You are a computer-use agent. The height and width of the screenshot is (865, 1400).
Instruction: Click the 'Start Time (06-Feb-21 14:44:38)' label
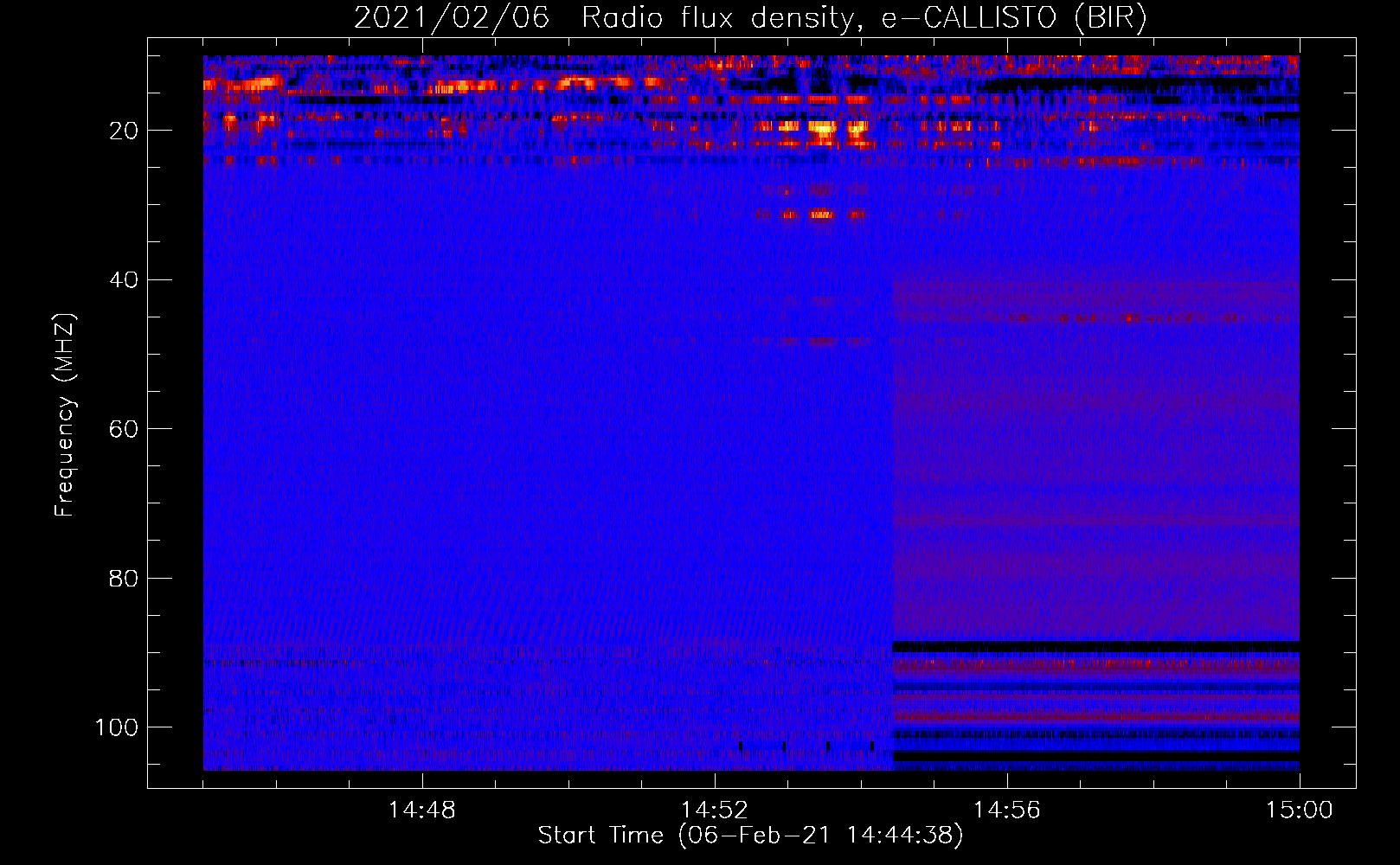click(750, 836)
